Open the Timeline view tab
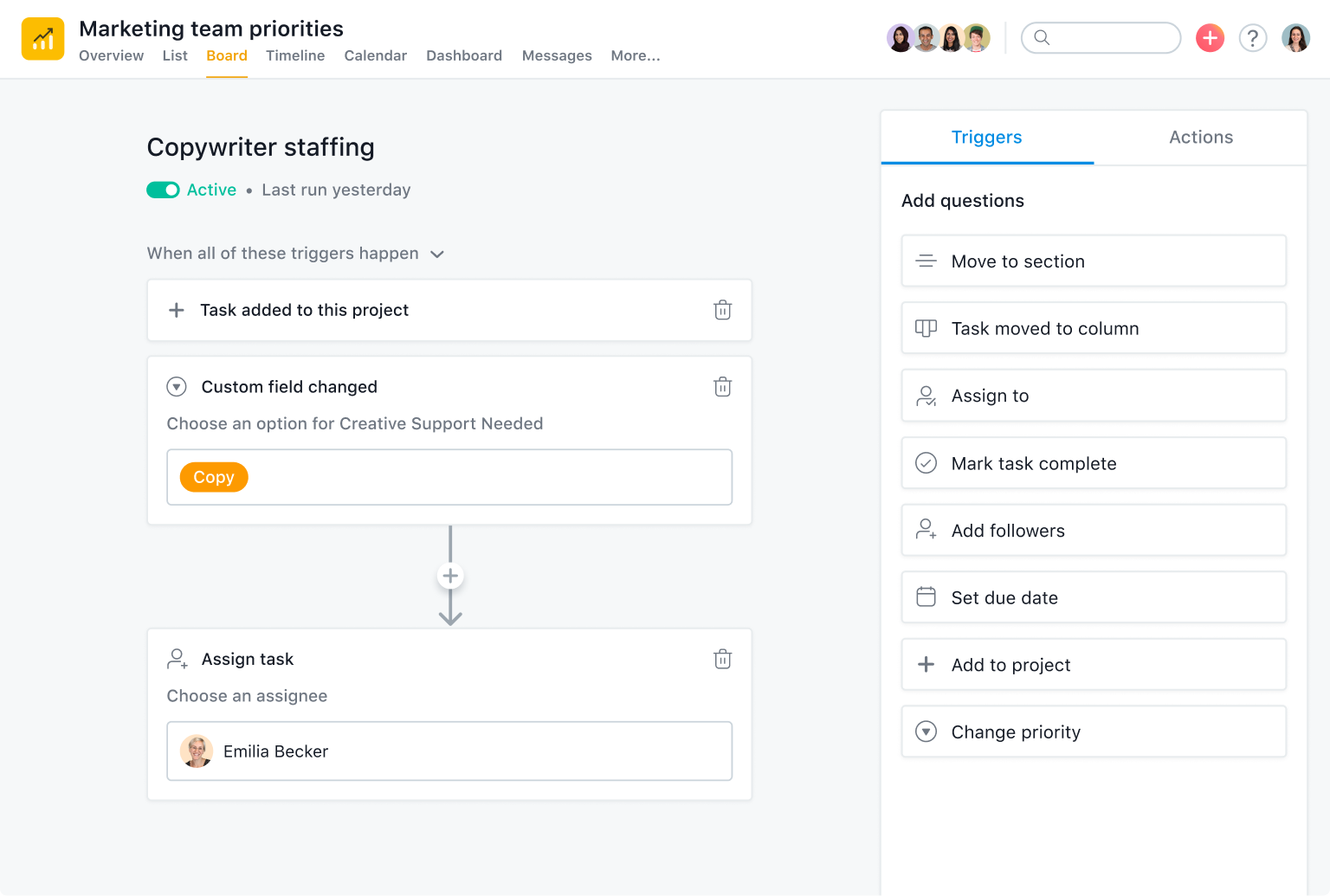 click(295, 55)
